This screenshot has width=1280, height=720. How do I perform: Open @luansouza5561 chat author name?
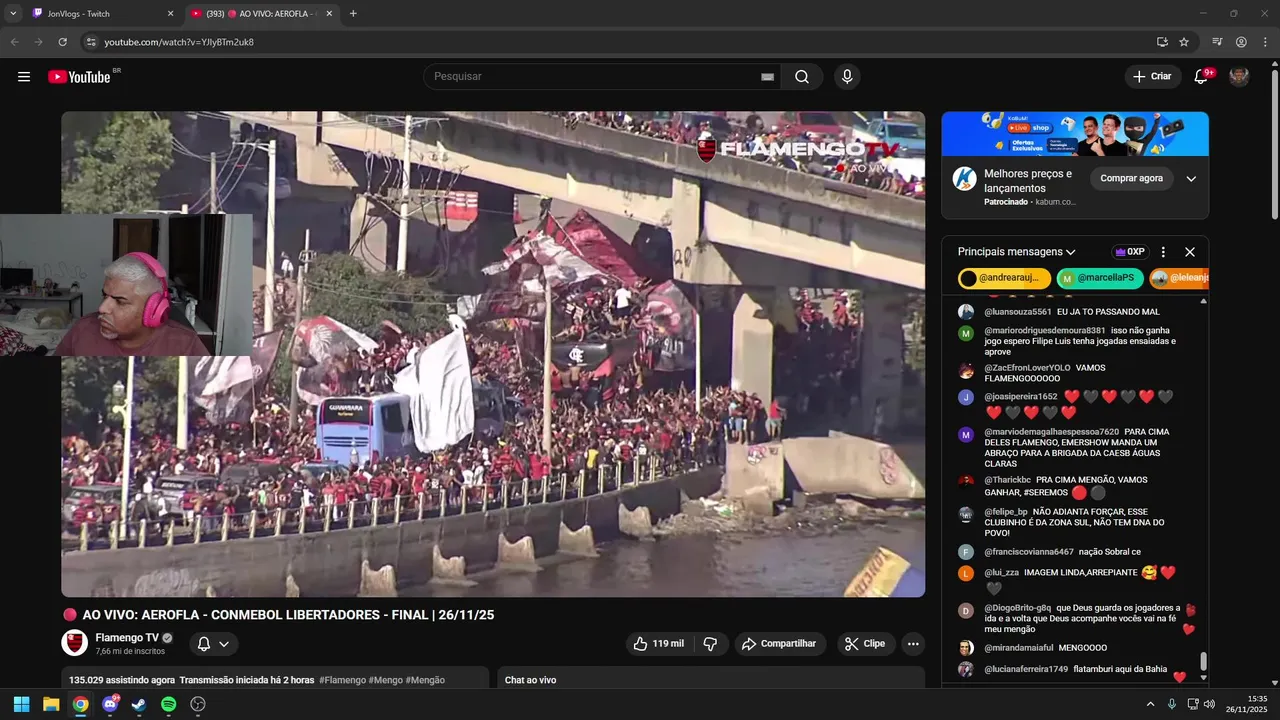click(1018, 312)
